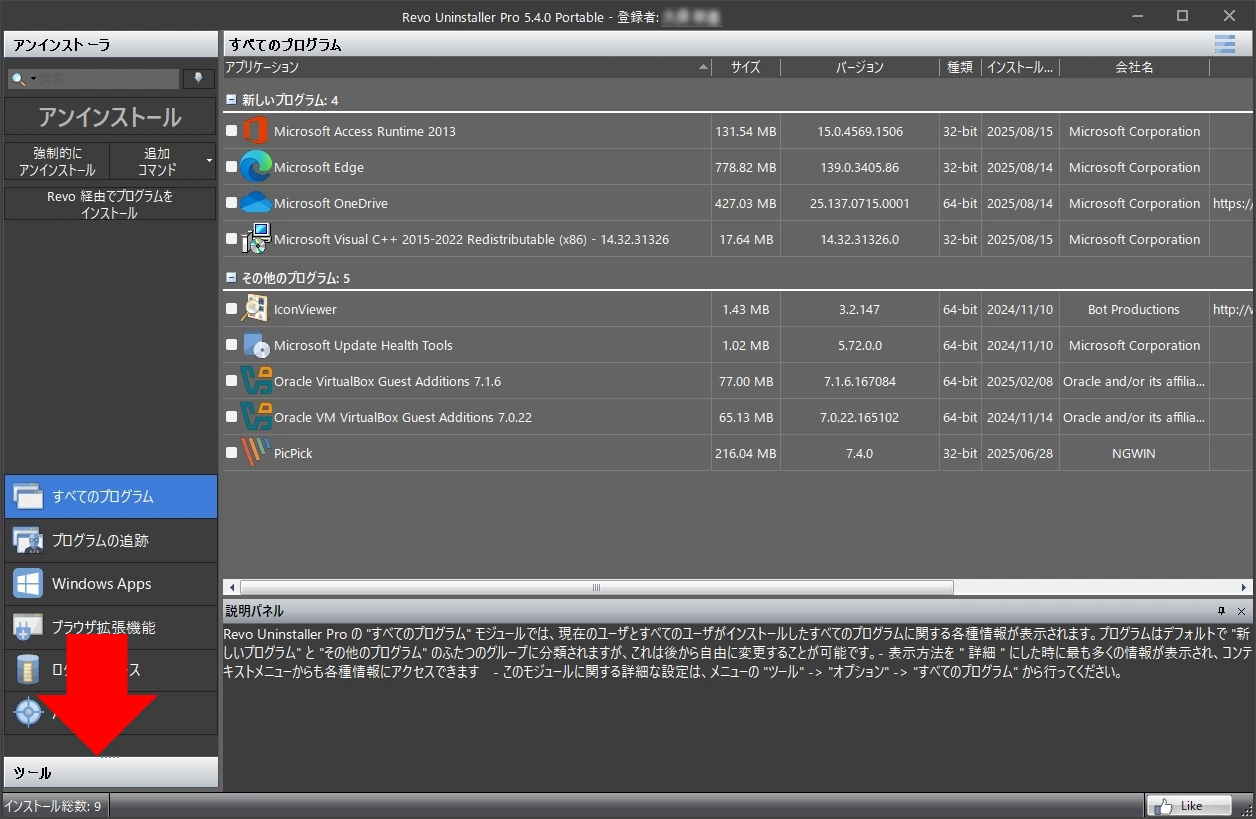Collapse the 新しいプログラム group

pos(232,100)
